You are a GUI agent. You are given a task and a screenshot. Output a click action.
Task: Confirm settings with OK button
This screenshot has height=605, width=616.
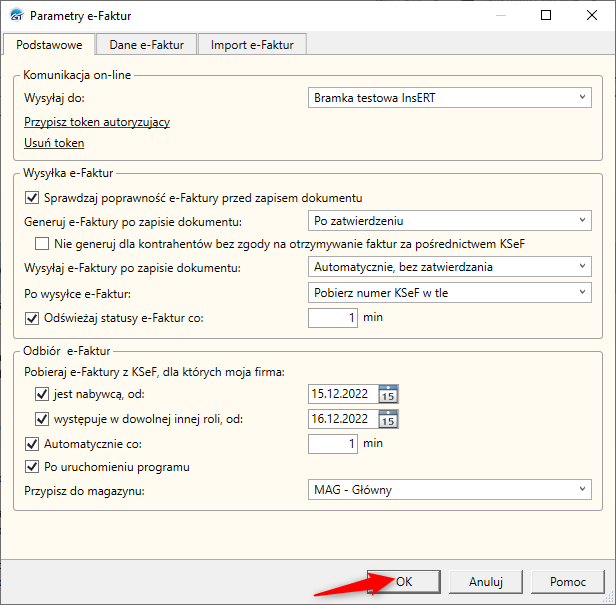point(403,581)
